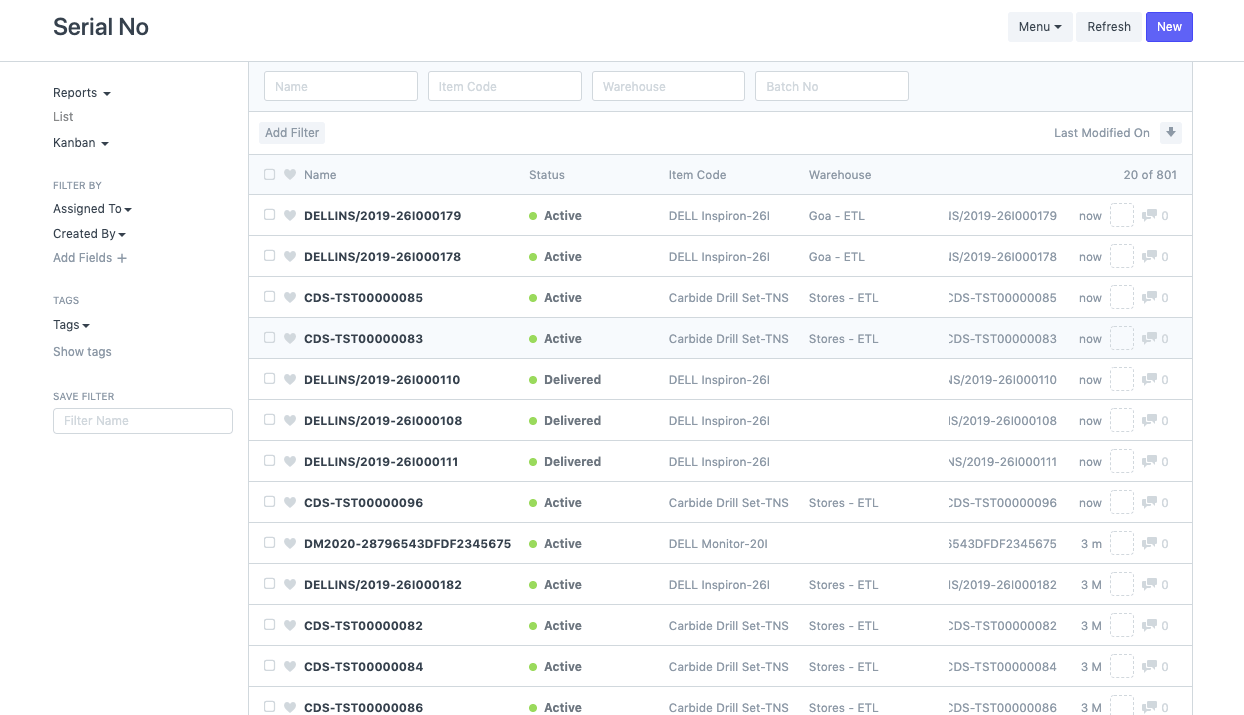Open Assigned To filter dropdown

pos(92,209)
